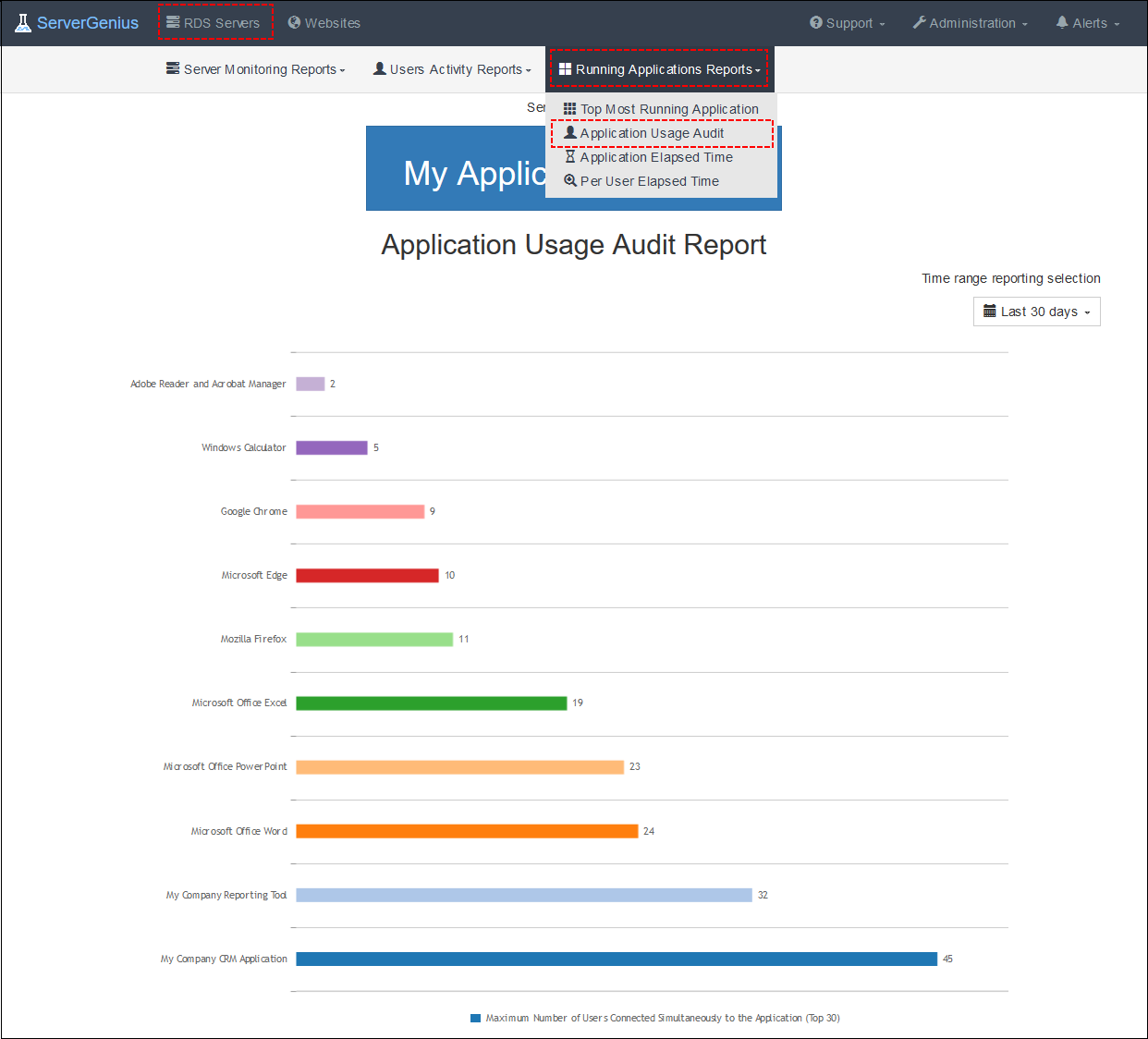Open the Last 30 days time range dropdown
The width and height of the screenshot is (1148, 1039).
pyautogui.click(x=1036, y=312)
